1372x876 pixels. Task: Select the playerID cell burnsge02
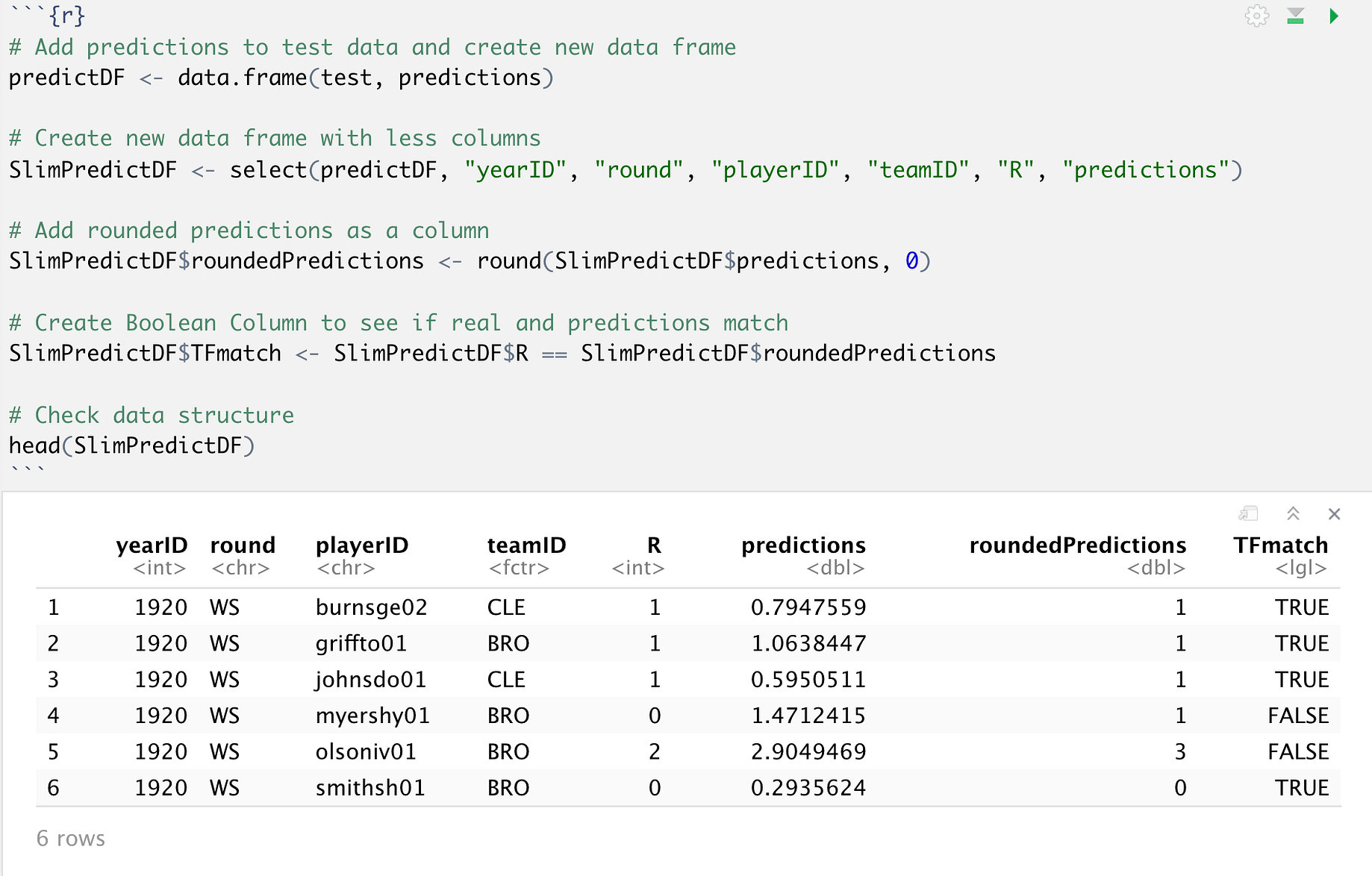click(x=371, y=607)
